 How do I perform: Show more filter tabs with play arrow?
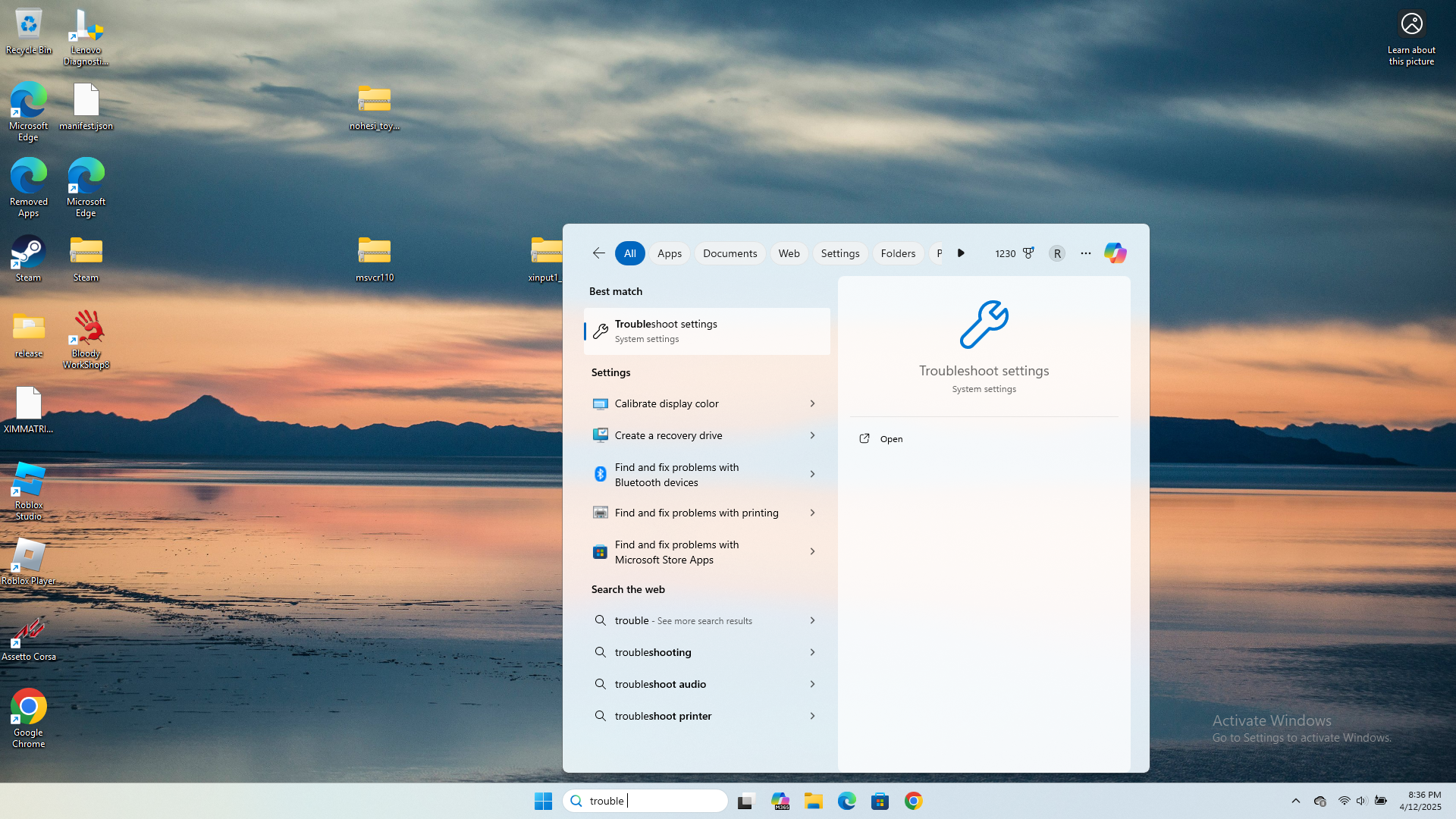click(961, 253)
